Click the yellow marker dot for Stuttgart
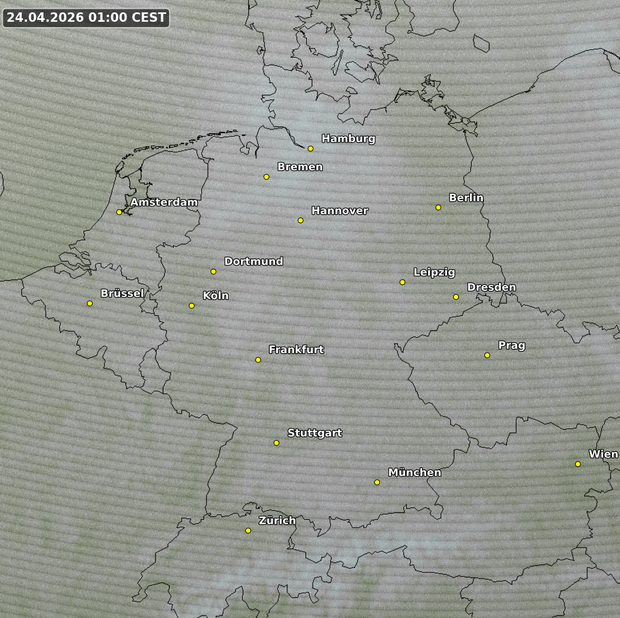 [x=277, y=442]
